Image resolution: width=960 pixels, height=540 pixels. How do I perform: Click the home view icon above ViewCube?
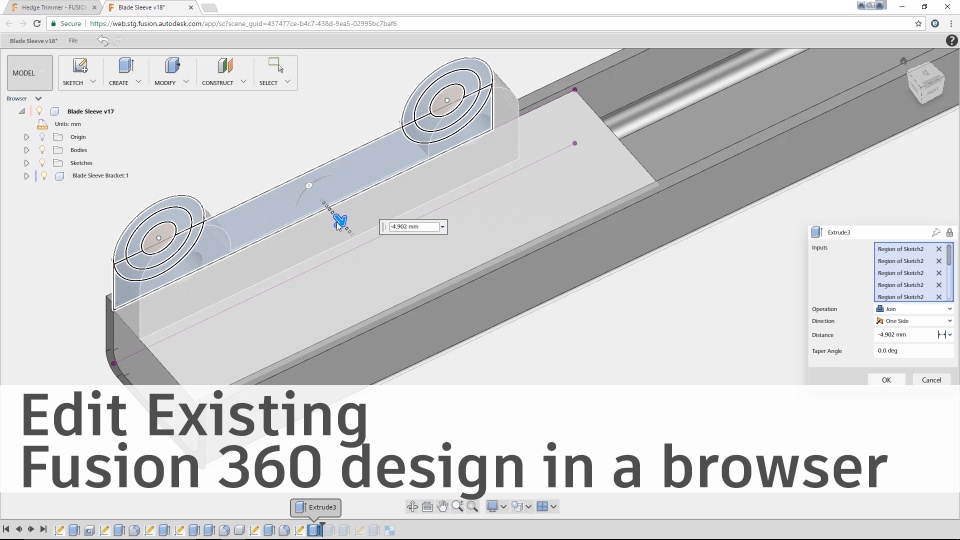pos(903,61)
